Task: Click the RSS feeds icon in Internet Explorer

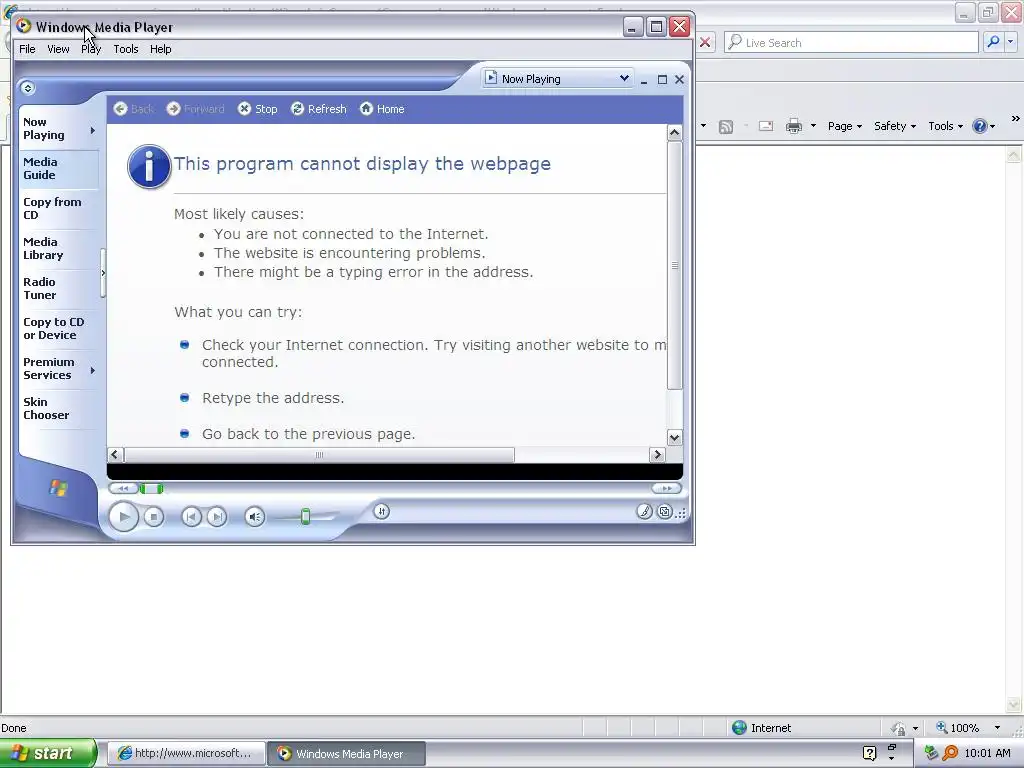Action: coord(726,127)
